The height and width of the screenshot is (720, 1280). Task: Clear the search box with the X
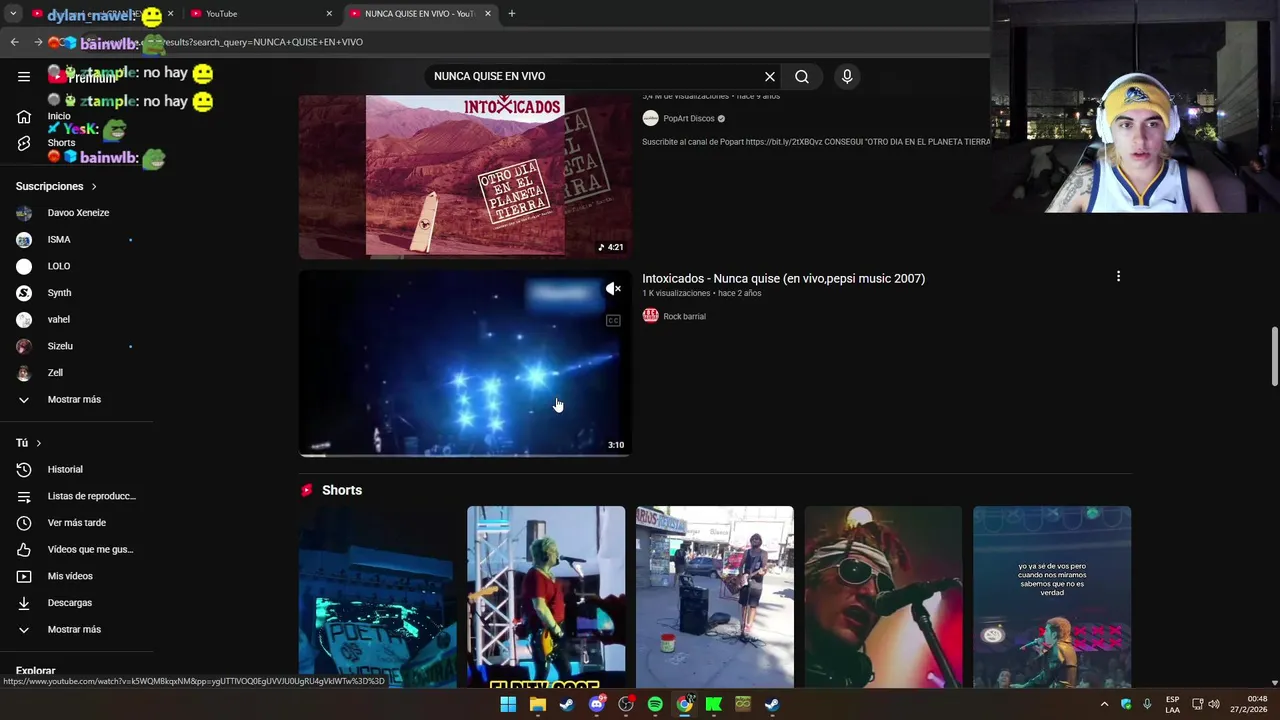(x=770, y=76)
